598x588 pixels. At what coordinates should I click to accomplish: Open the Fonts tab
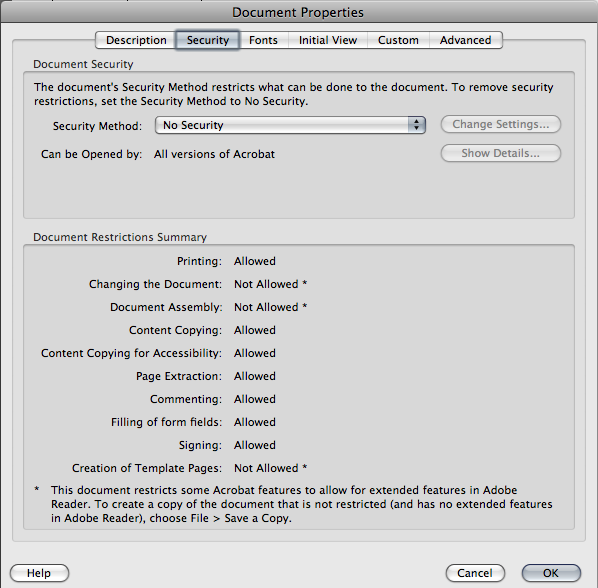(263, 40)
